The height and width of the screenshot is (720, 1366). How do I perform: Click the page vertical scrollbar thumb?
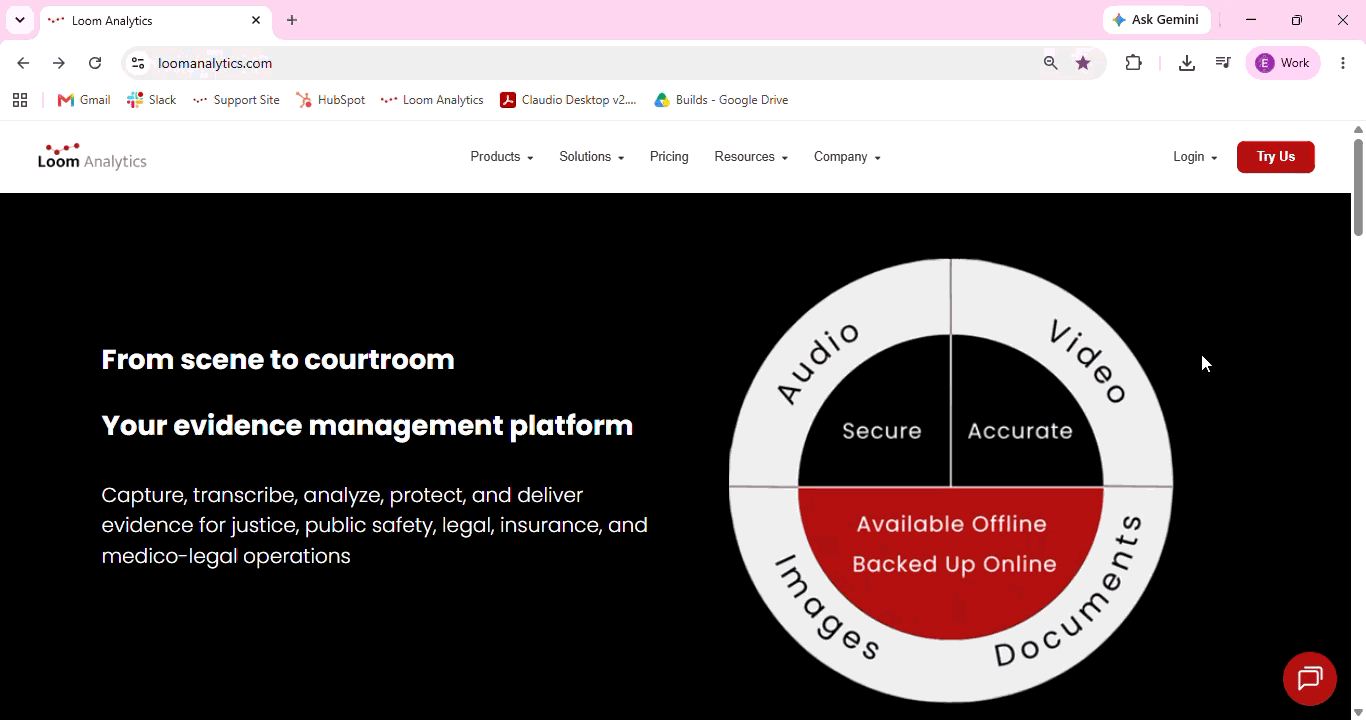point(1358,187)
